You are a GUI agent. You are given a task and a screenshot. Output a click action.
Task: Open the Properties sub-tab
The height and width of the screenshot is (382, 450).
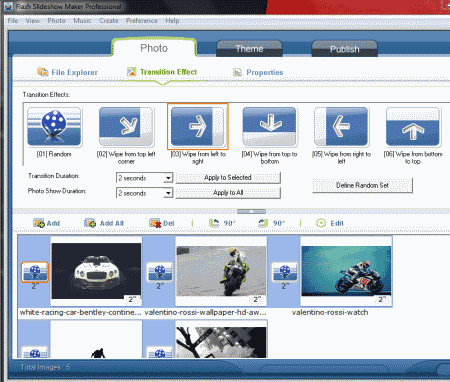tap(258, 72)
